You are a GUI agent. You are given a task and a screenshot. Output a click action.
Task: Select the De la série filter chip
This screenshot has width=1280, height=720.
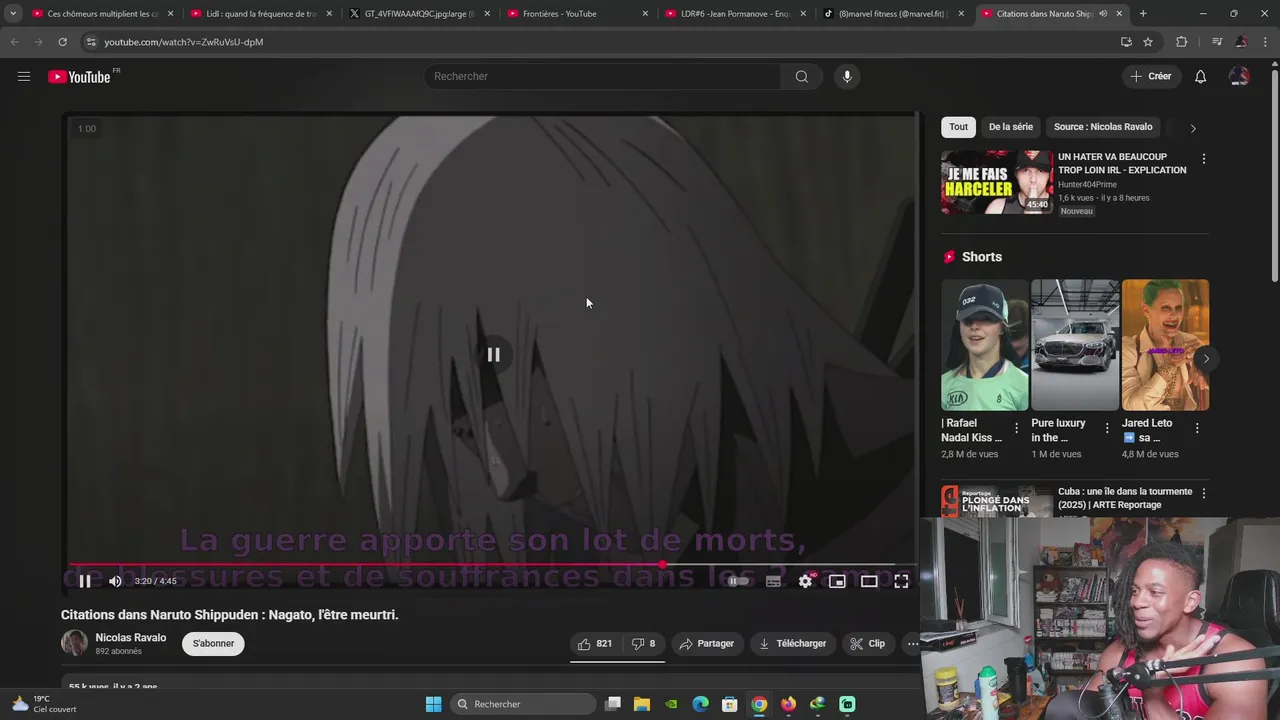(1010, 127)
